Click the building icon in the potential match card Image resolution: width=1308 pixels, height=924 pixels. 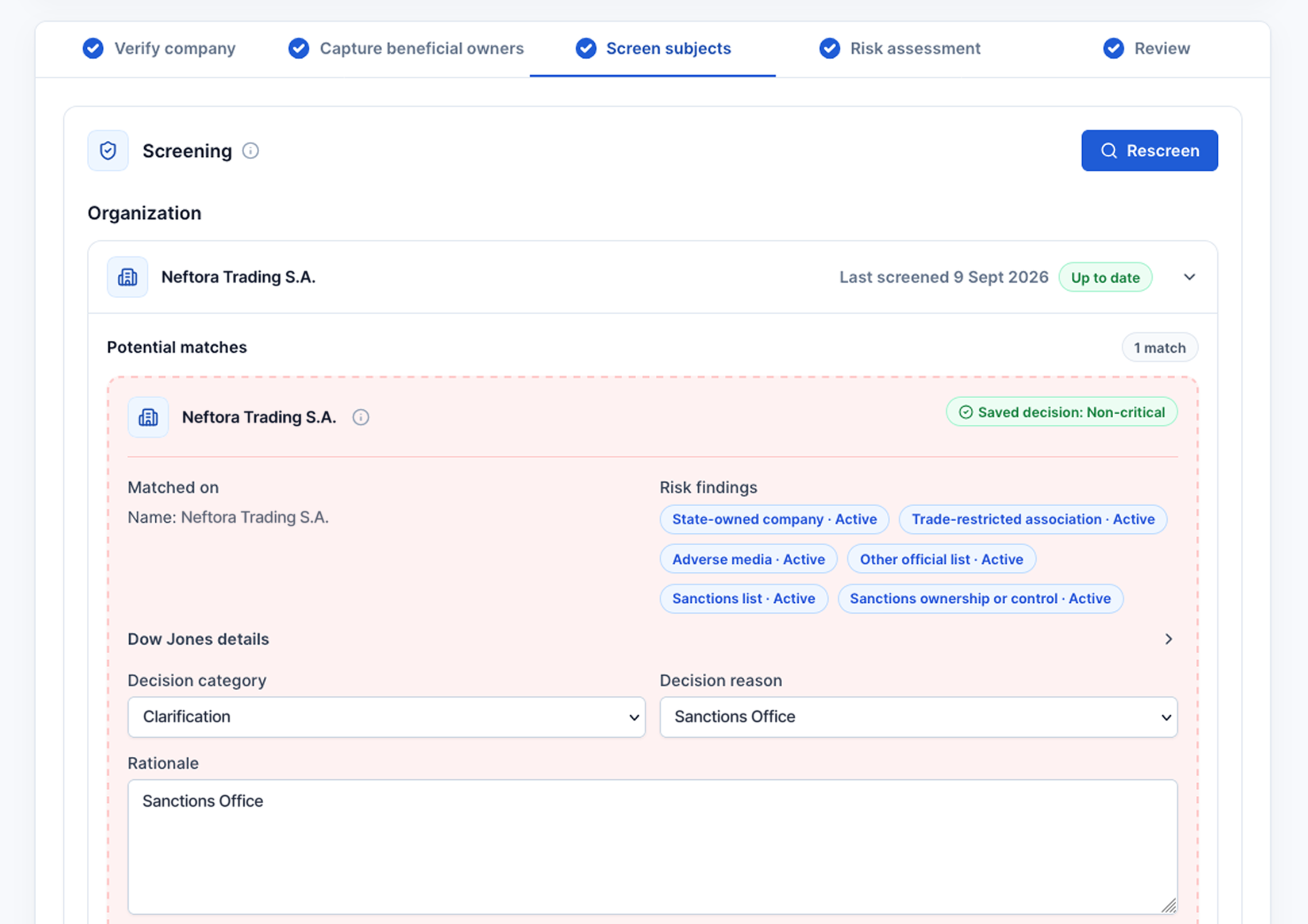click(148, 417)
